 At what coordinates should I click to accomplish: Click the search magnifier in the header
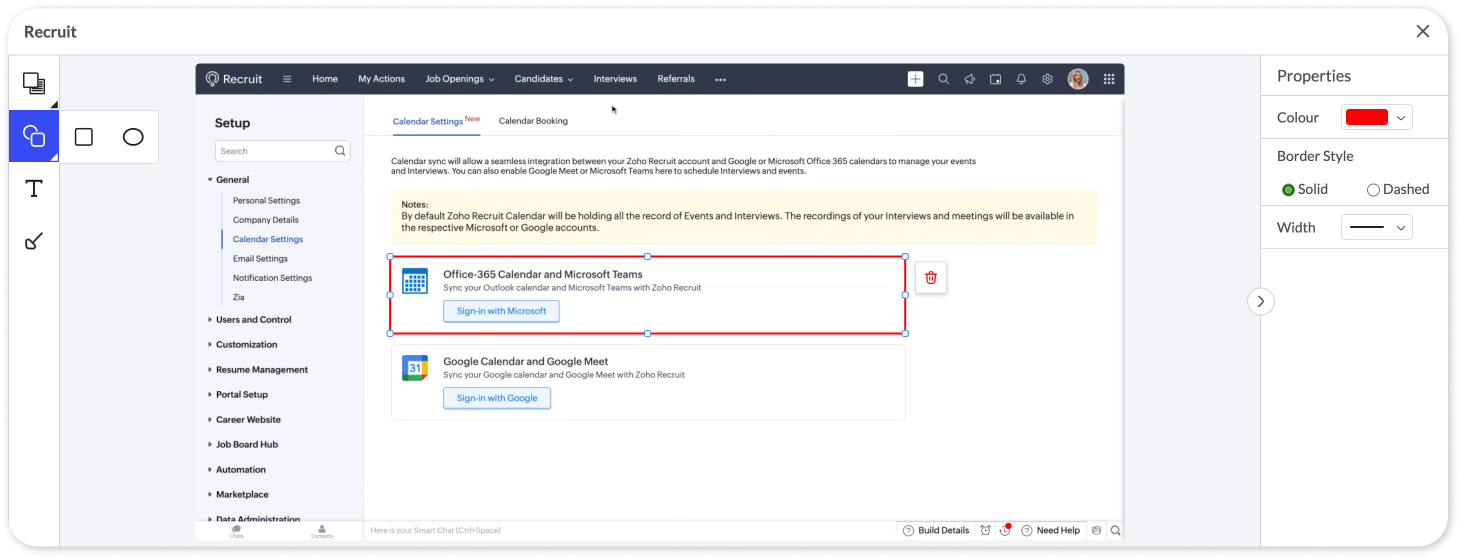943,79
